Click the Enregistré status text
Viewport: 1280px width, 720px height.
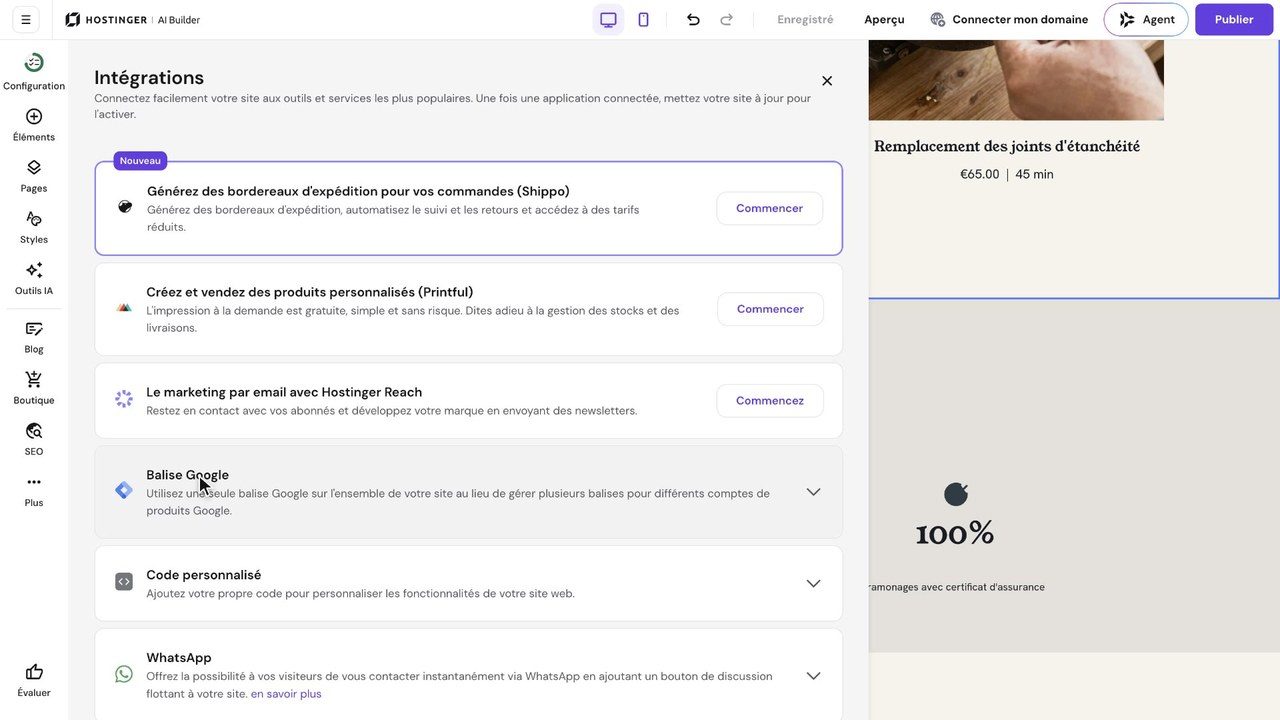(805, 19)
